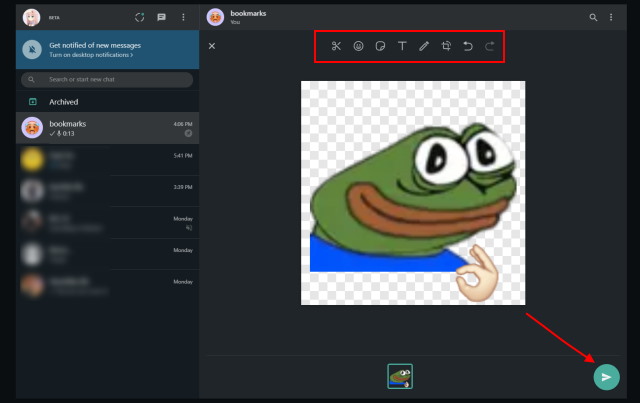Select the pencil draw tool
640x403 pixels.
click(x=424, y=46)
